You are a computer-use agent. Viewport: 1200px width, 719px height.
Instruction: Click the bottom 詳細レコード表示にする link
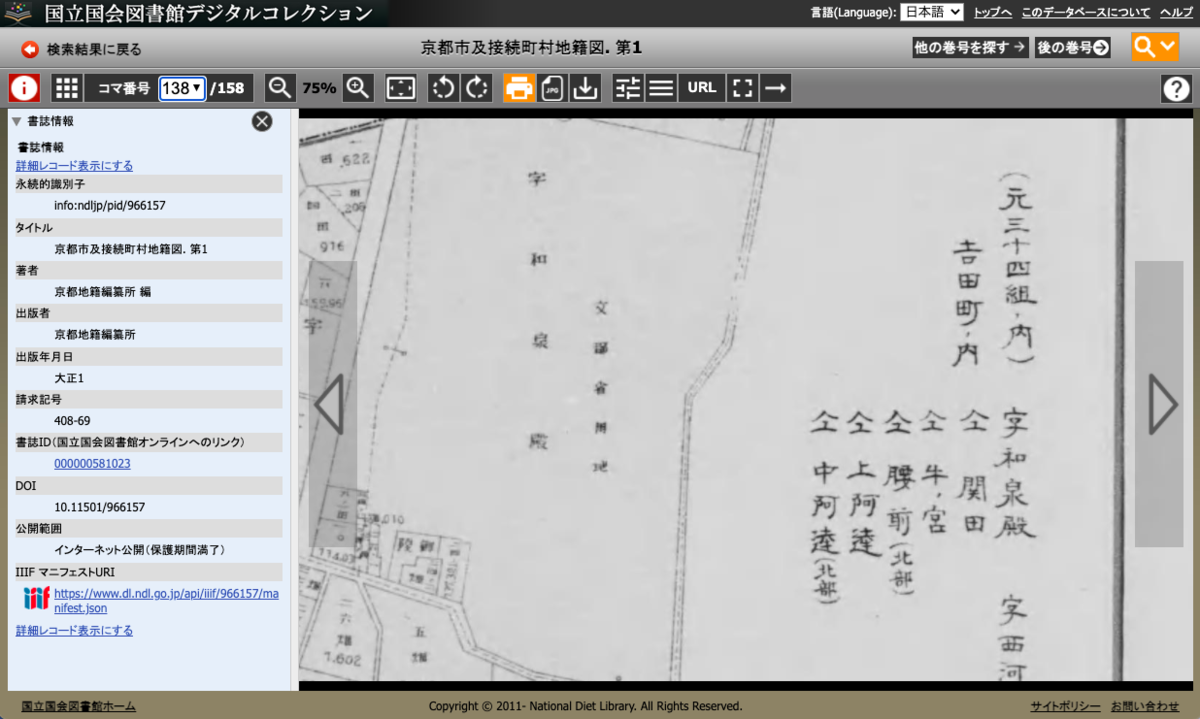pyautogui.click(x=74, y=631)
